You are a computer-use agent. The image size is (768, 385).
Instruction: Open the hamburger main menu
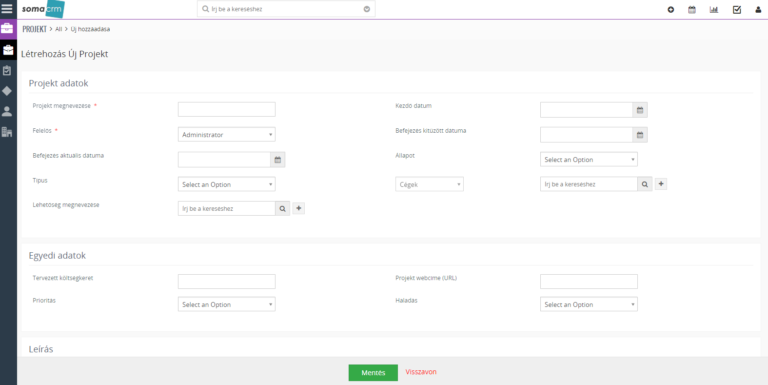pyautogui.click(x=7, y=8)
